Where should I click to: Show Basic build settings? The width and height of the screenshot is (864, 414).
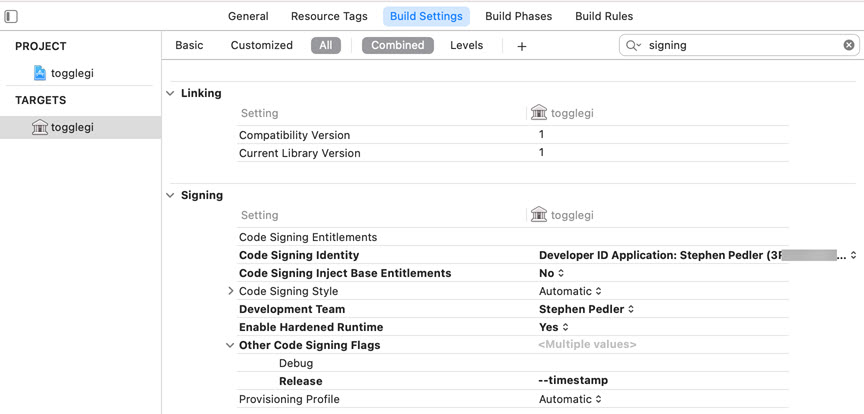click(x=189, y=45)
